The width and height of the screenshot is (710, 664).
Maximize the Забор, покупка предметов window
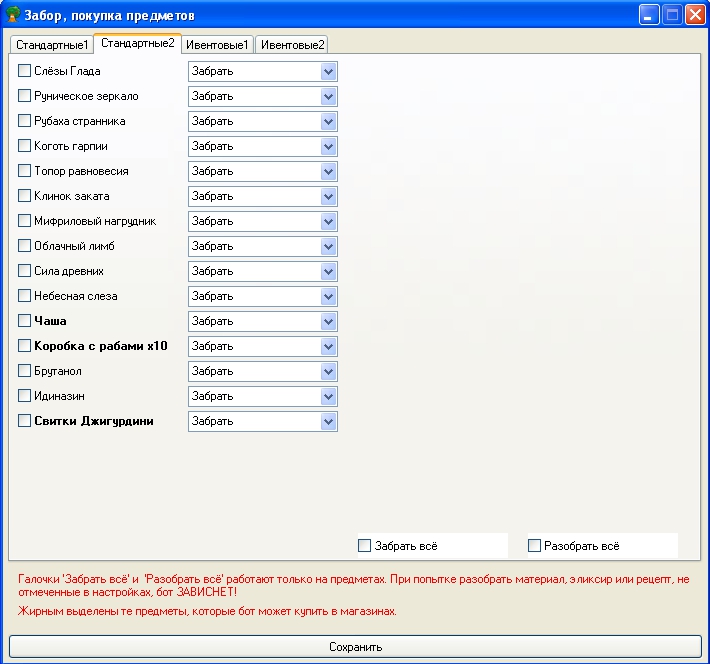tap(673, 15)
